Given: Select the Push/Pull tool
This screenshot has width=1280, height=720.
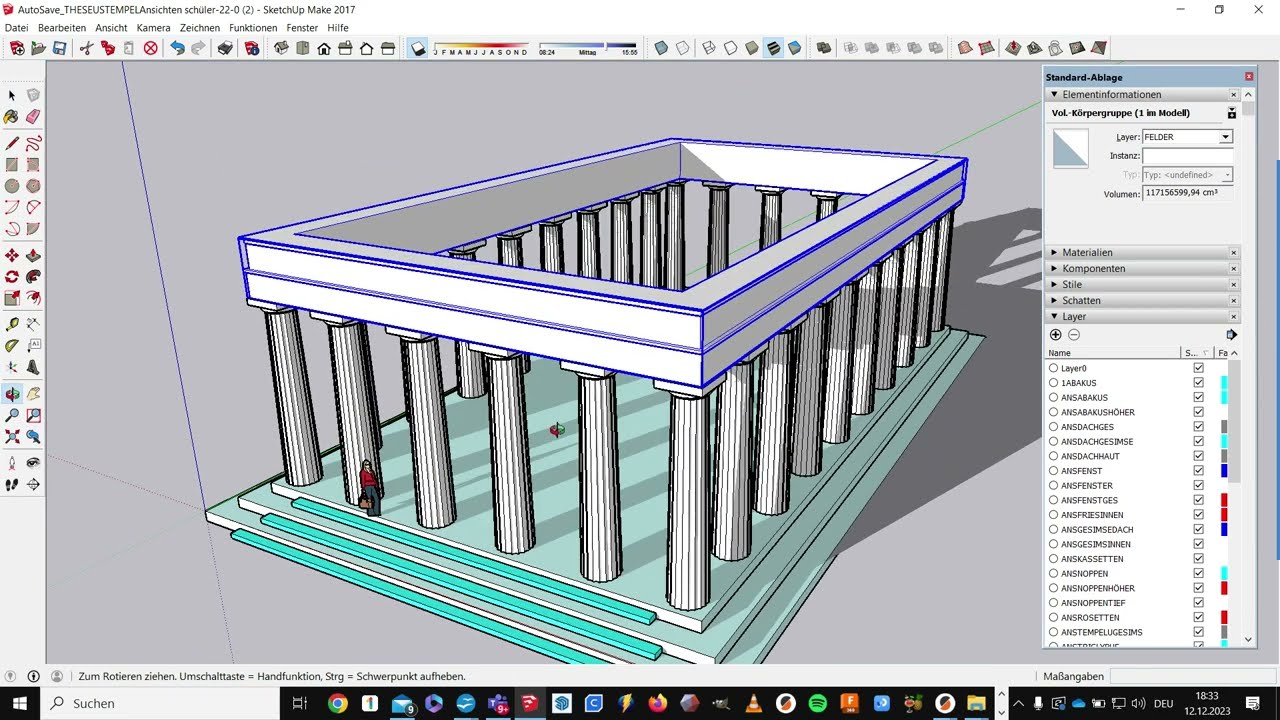Looking at the screenshot, I should tap(33, 256).
